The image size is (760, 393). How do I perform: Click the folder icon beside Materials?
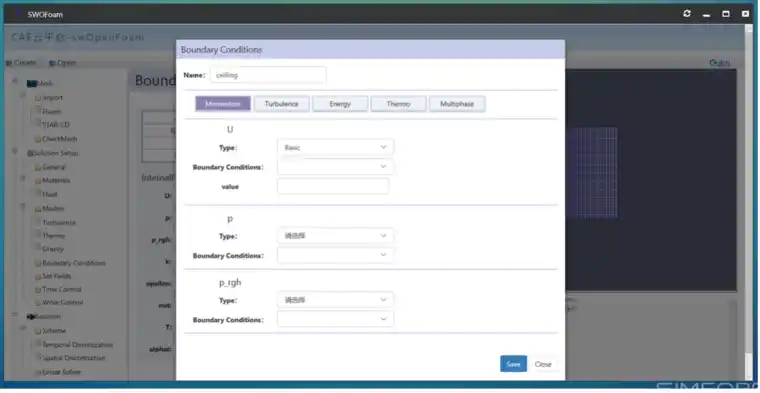tap(38, 180)
